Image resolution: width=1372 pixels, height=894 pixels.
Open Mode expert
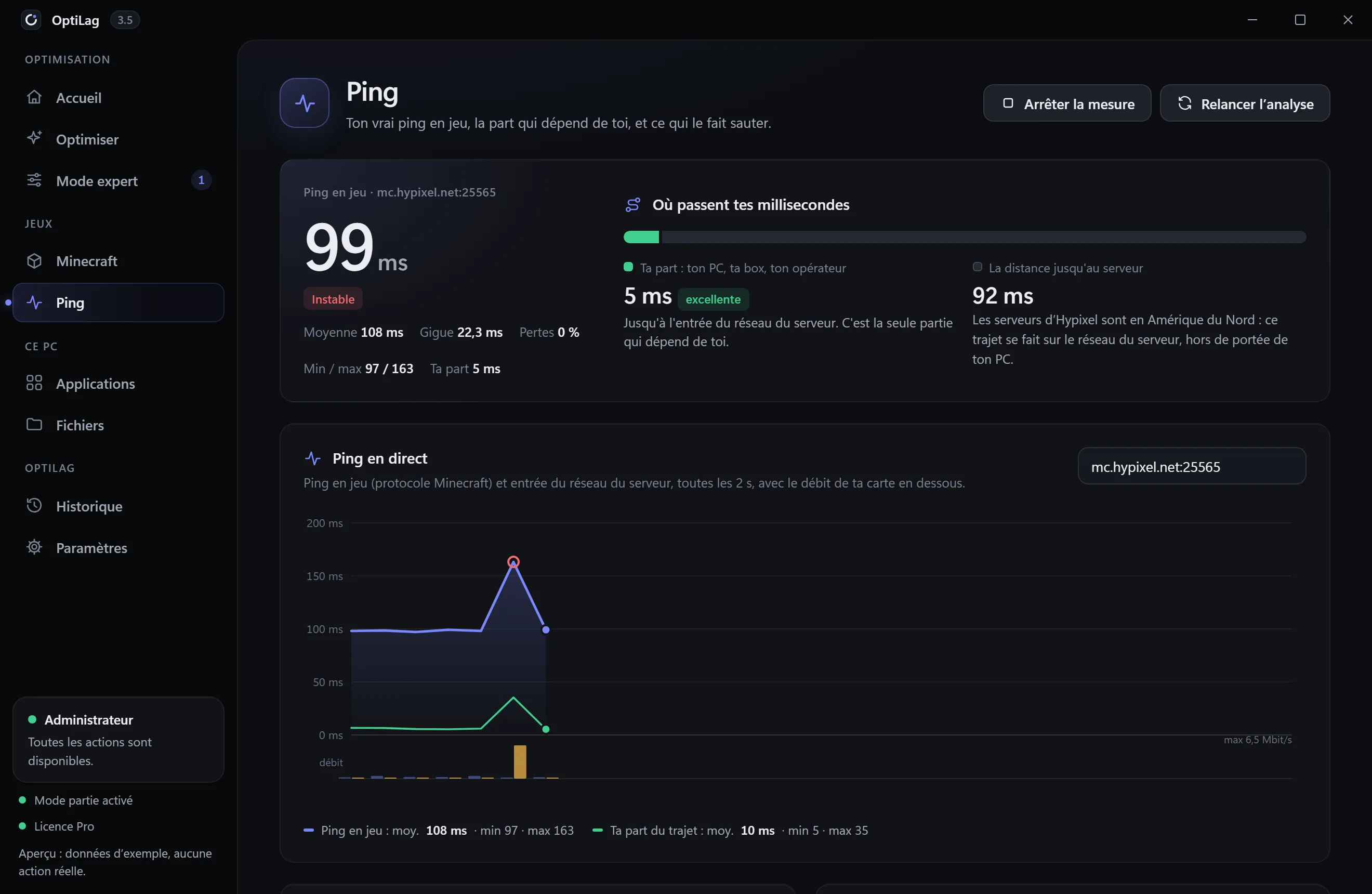click(118, 180)
